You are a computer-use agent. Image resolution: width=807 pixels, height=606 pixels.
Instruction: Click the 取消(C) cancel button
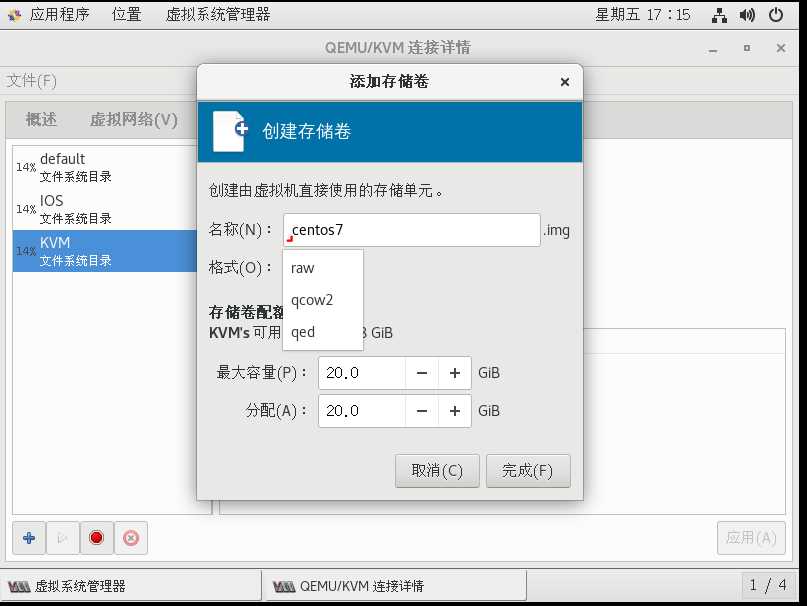(437, 471)
